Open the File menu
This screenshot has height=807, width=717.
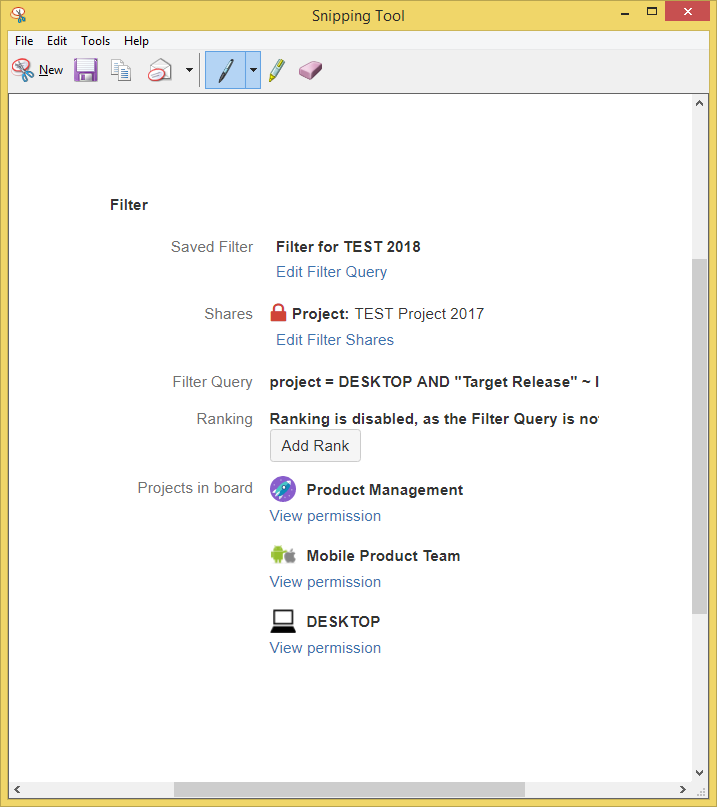coord(24,41)
